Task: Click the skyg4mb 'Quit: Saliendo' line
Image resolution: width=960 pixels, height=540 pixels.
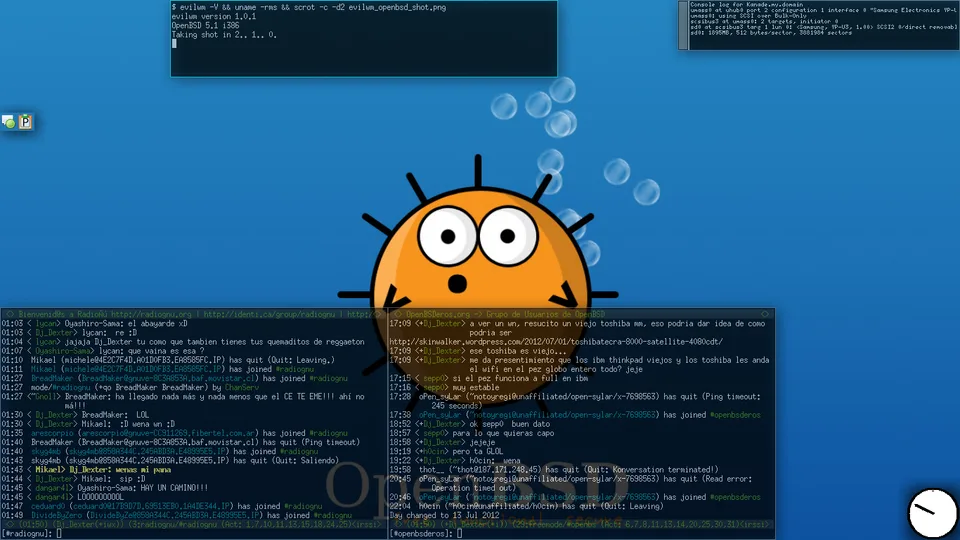Action: click(170, 460)
